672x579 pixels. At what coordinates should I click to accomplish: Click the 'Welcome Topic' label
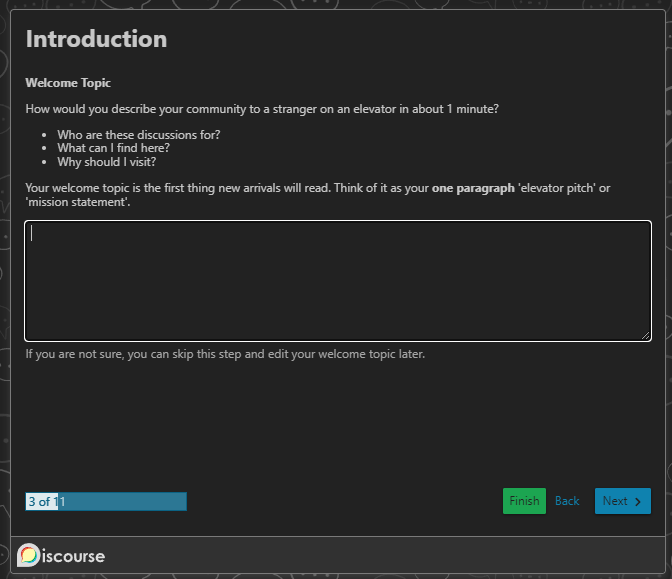click(x=68, y=83)
